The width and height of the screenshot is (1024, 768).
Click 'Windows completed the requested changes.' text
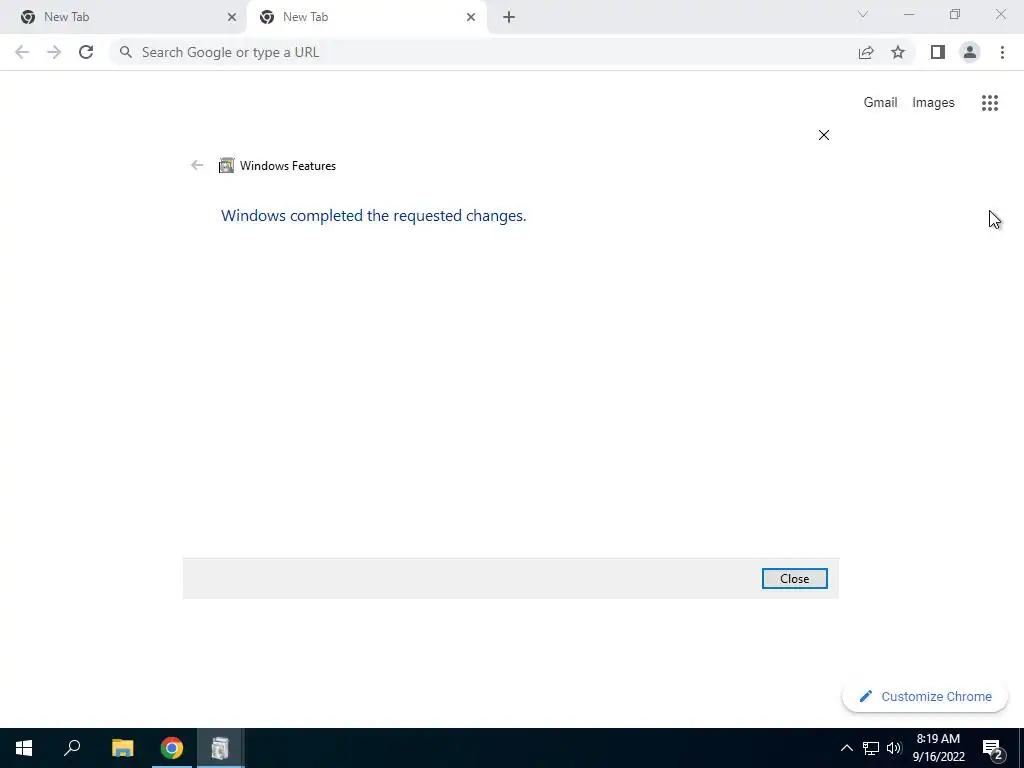tap(374, 216)
